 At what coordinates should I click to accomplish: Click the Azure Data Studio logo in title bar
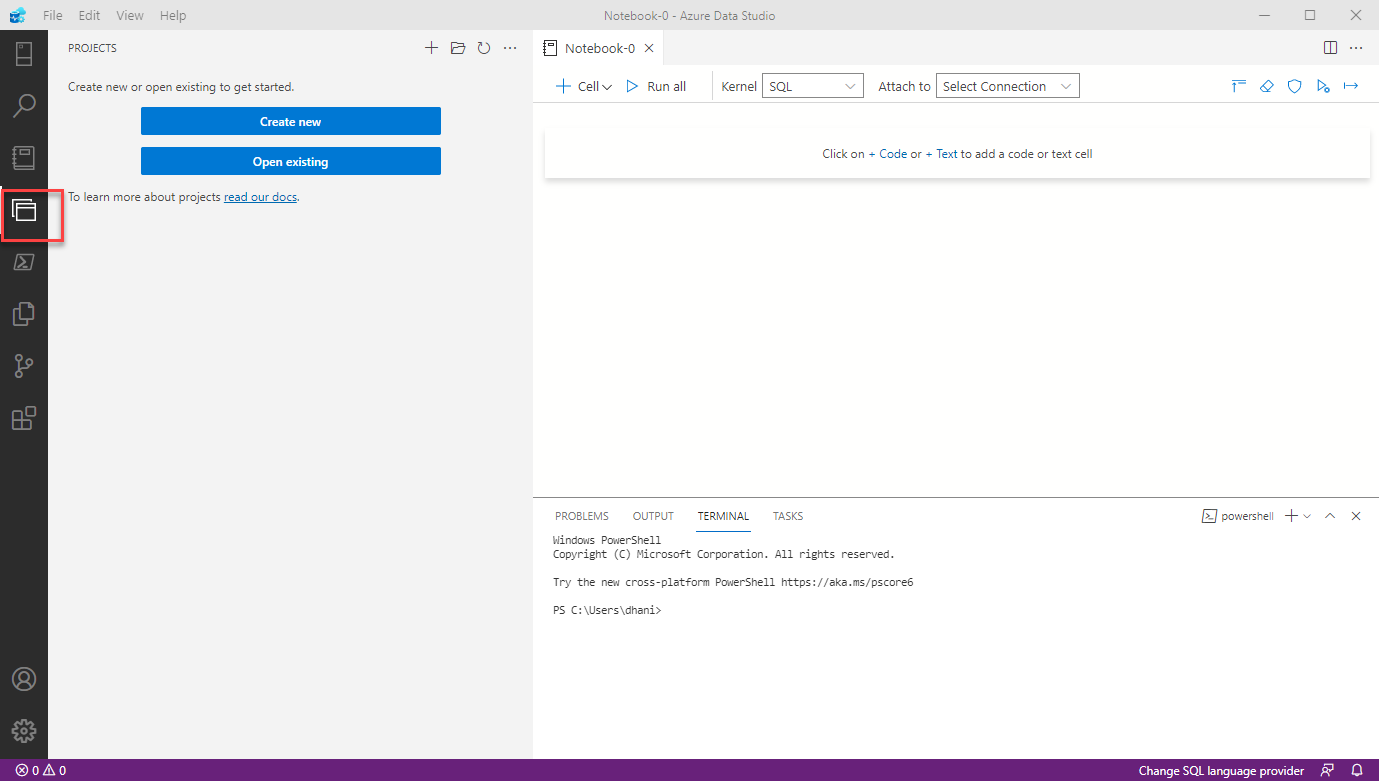[x=17, y=16]
